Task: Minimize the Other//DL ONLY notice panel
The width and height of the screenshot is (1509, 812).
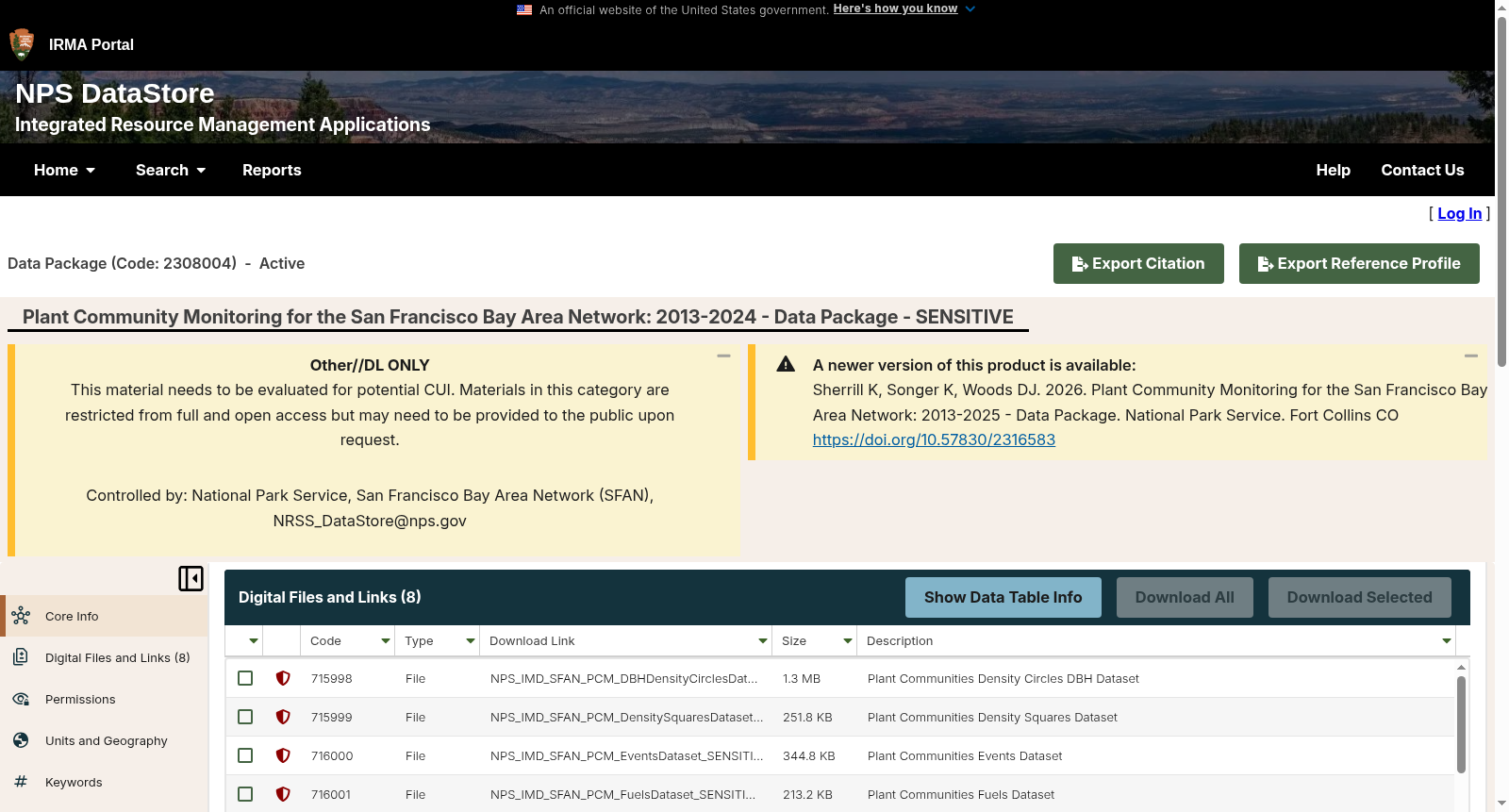Action: 723,356
